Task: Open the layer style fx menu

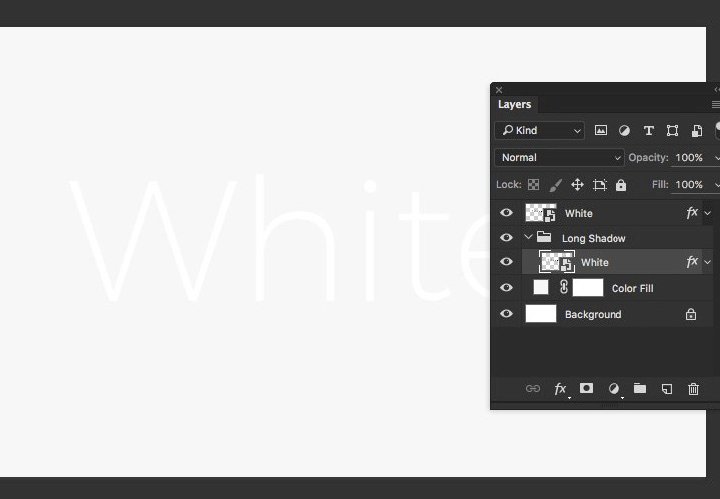Action: (561, 389)
